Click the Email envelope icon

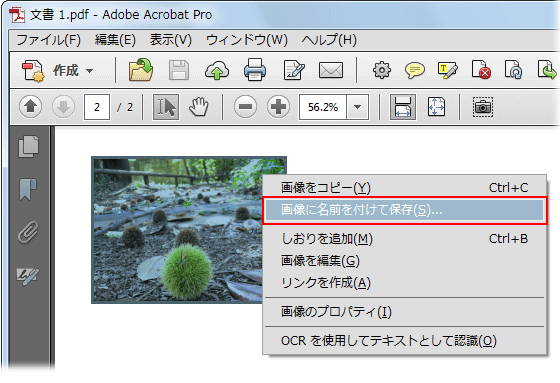(x=331, y=70)
